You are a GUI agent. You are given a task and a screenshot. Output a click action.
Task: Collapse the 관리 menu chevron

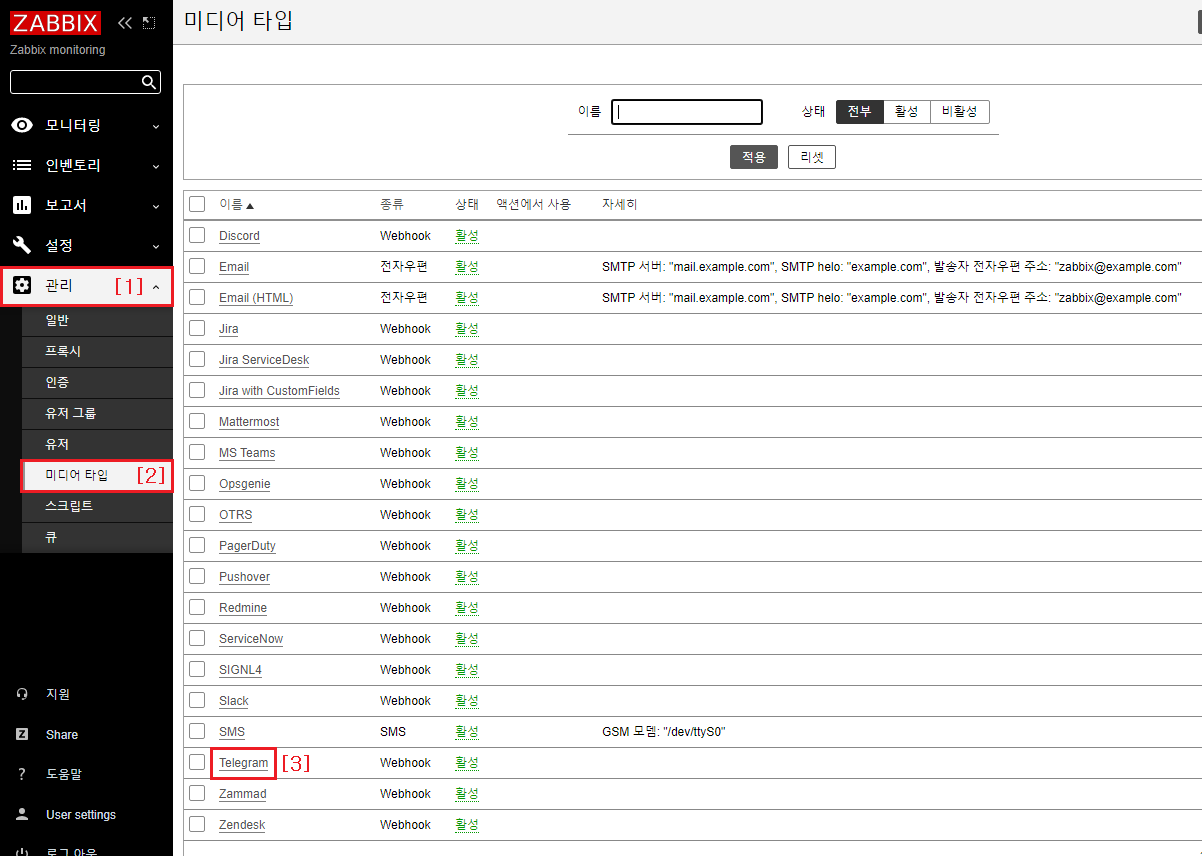click(155, 286)
